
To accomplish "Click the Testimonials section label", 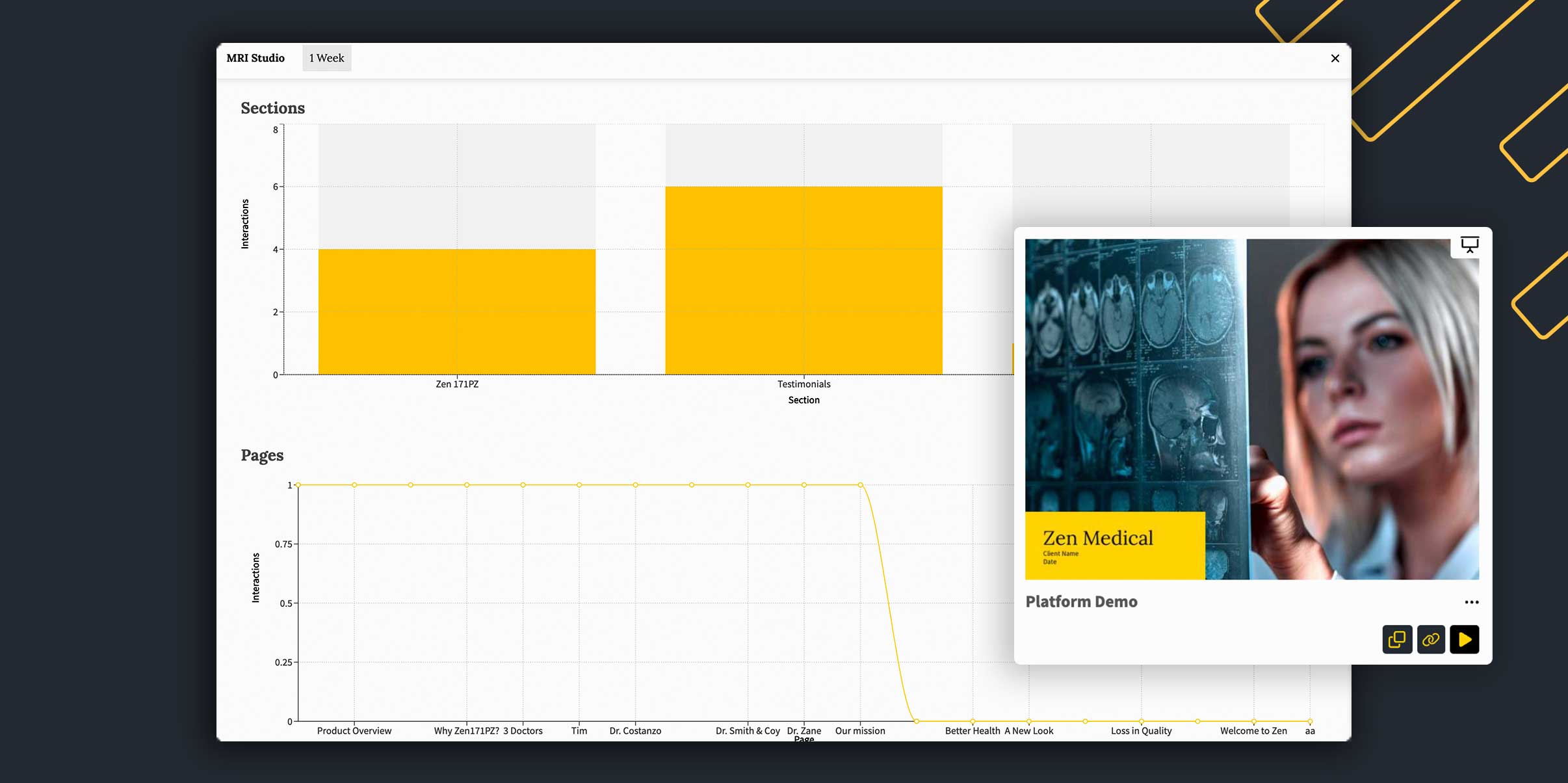I will point(804,384).
